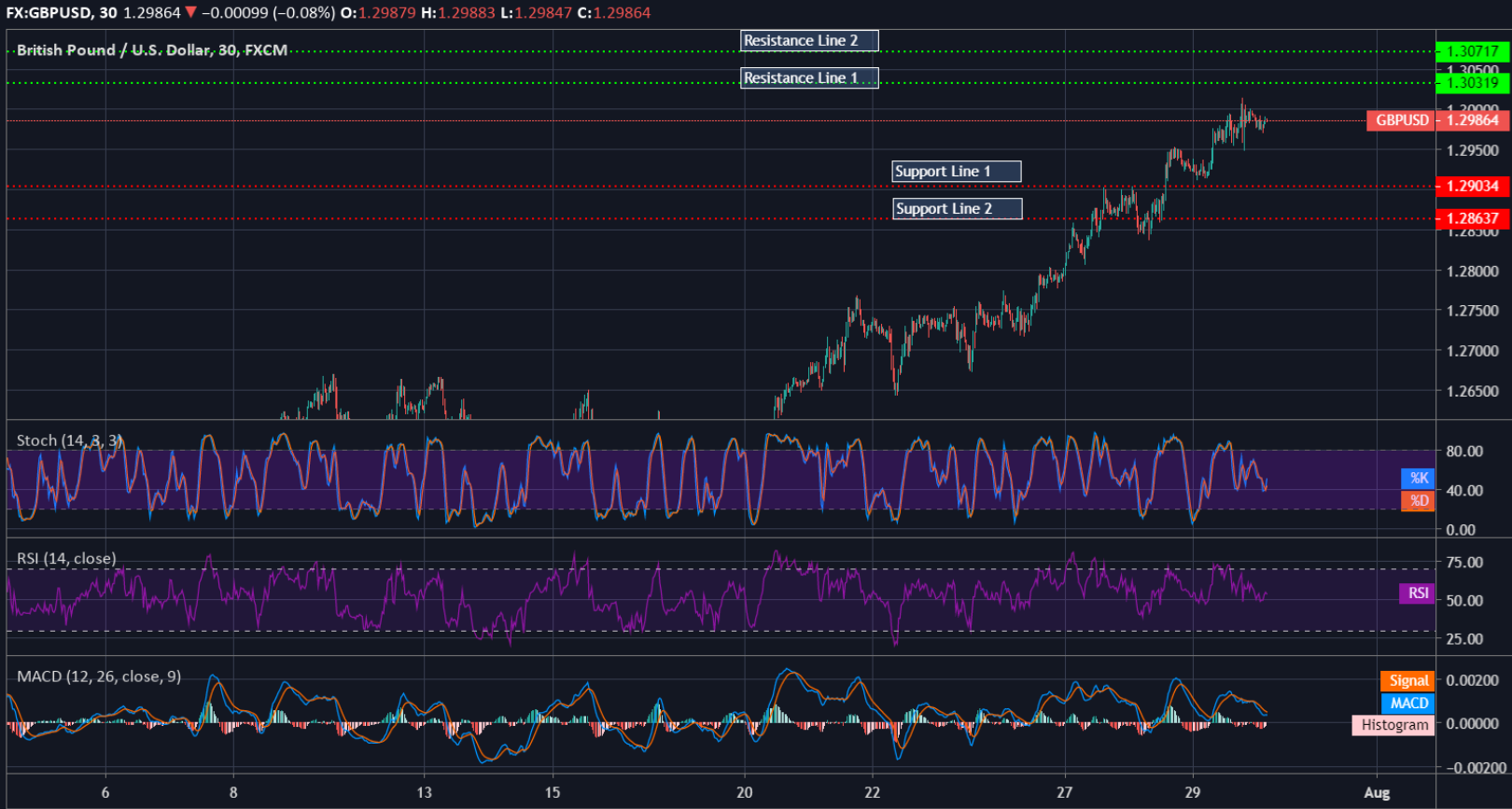Click the purple RSI legend label

tap(1417, 593)
